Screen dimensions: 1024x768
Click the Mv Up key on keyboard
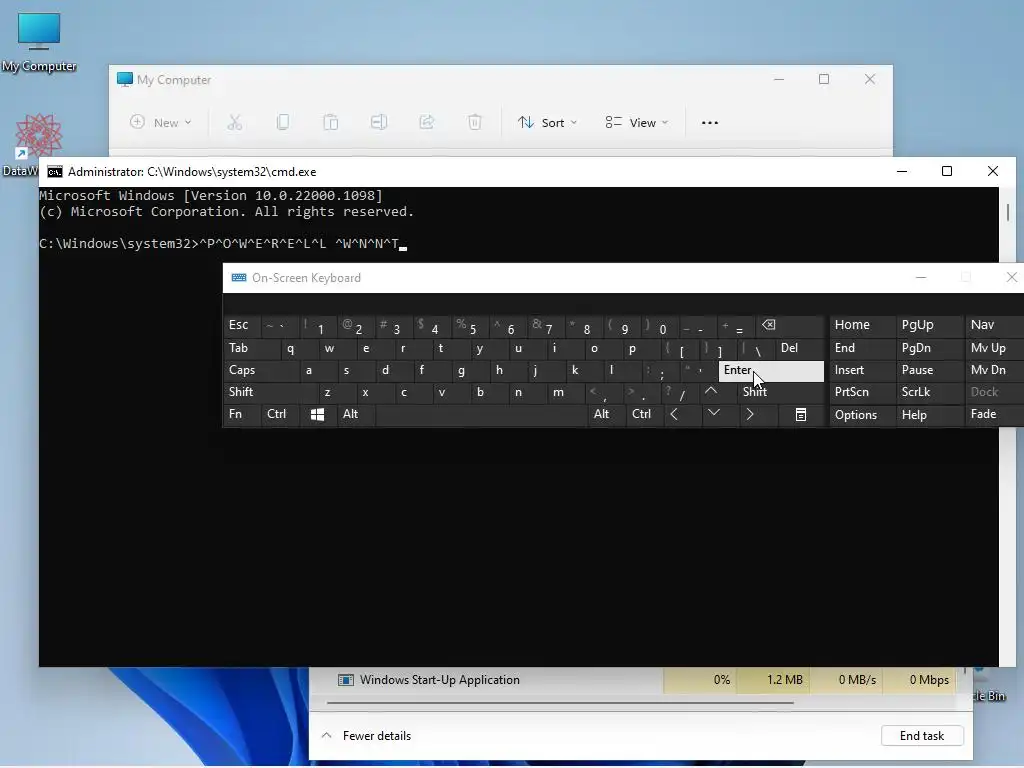(994, 348)
